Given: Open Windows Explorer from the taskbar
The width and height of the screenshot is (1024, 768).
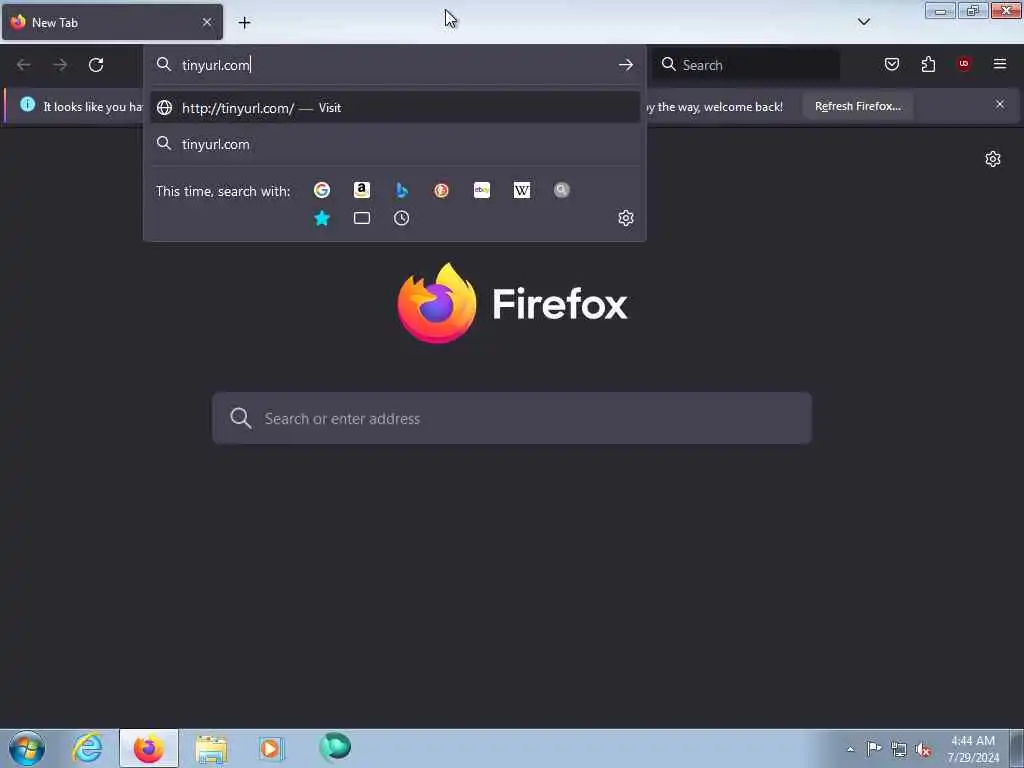Looking at the screenshot, I should (x=211, y=749).
